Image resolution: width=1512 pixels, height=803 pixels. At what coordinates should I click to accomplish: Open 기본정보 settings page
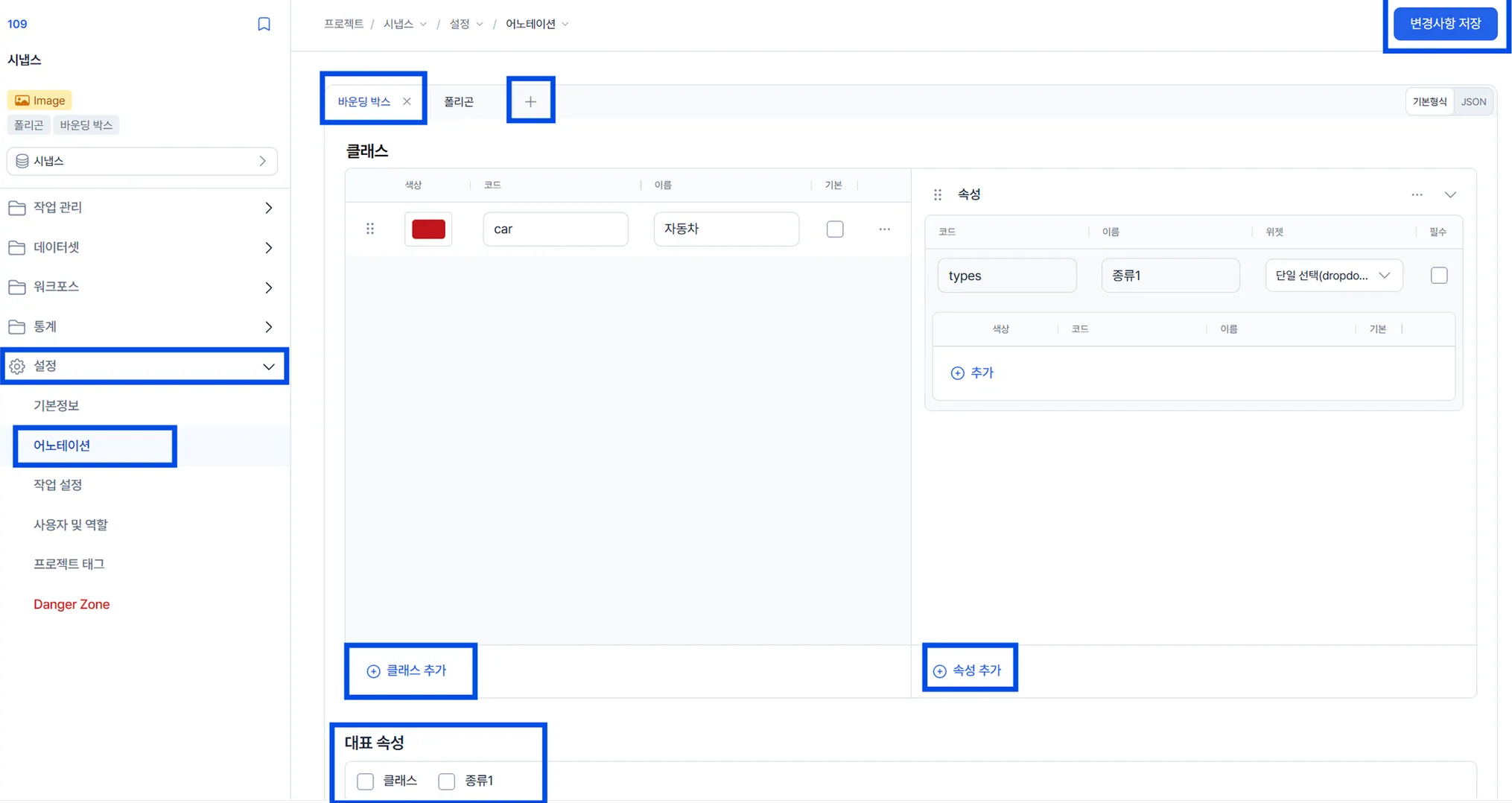56,405
